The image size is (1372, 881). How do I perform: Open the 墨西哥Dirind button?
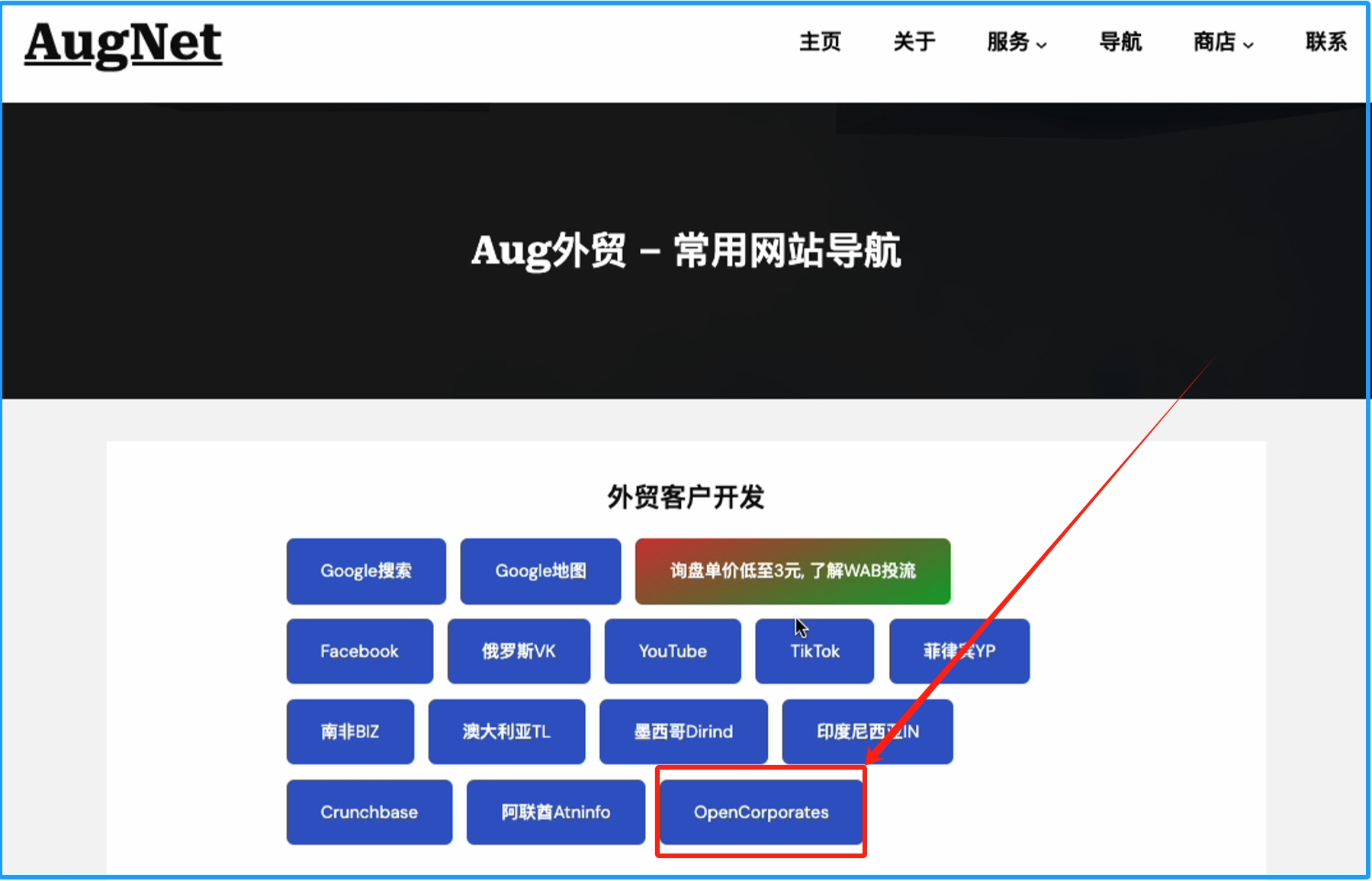(683, 731)
